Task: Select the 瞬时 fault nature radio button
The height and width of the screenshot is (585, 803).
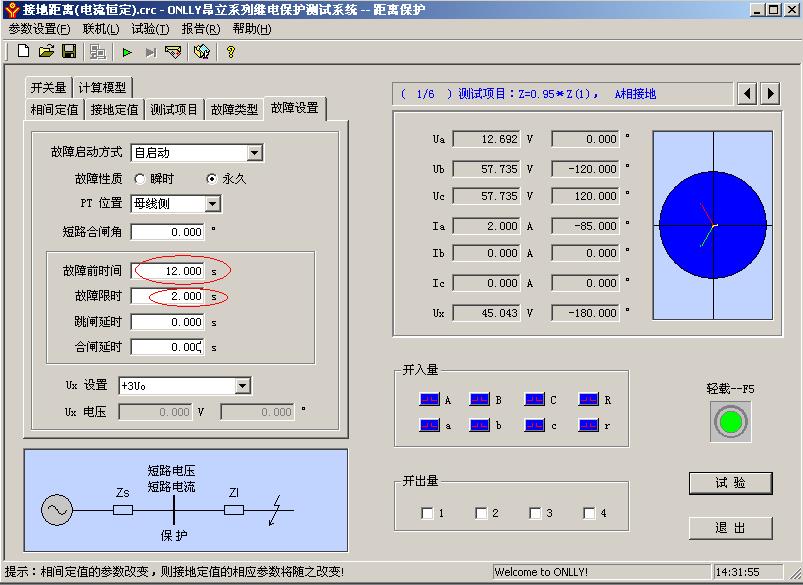Action: [x=138, y=179]
